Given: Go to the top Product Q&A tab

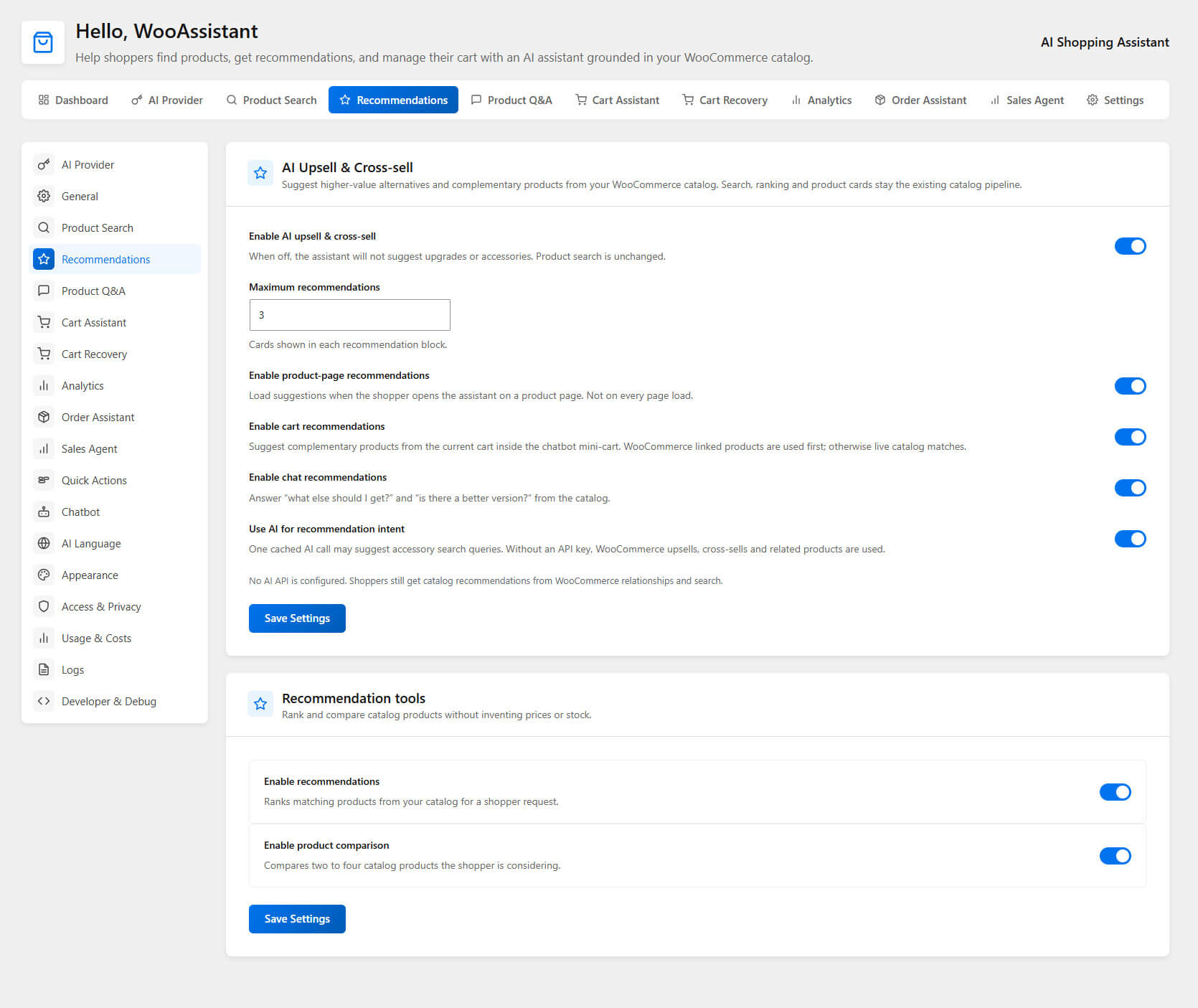Looking at the screenshot, I should point(511,100).
